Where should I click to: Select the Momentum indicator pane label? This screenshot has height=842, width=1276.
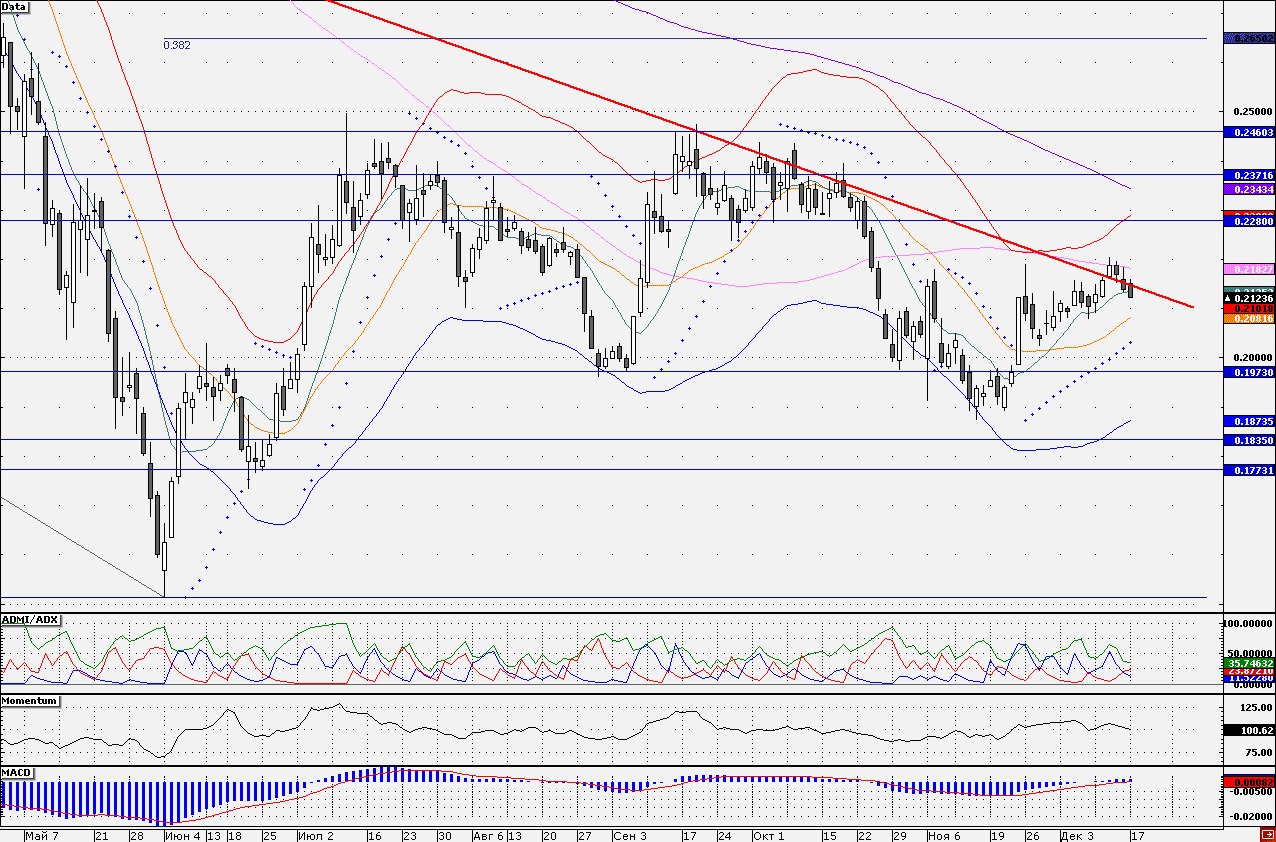(30, 701)
